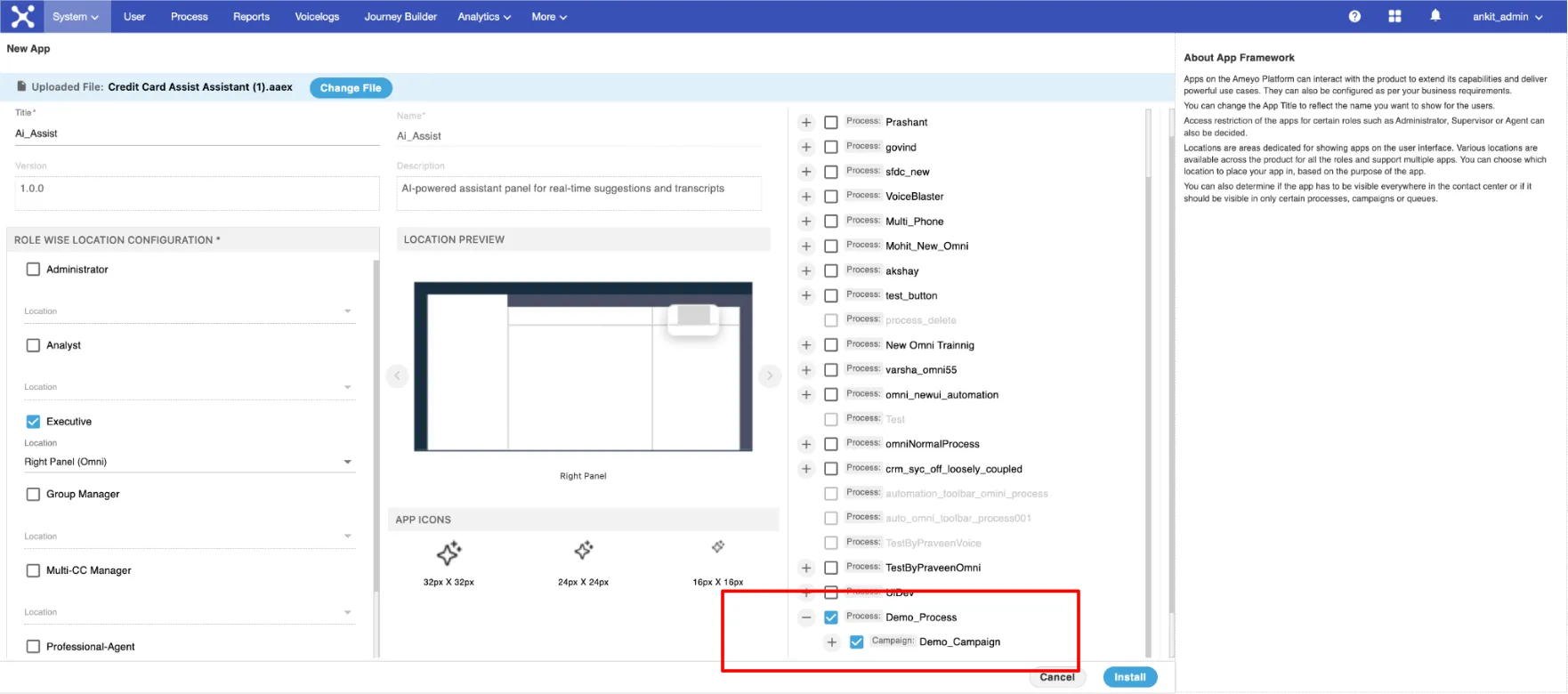Check the Group Manager role checkbox

tap(33, 494)
